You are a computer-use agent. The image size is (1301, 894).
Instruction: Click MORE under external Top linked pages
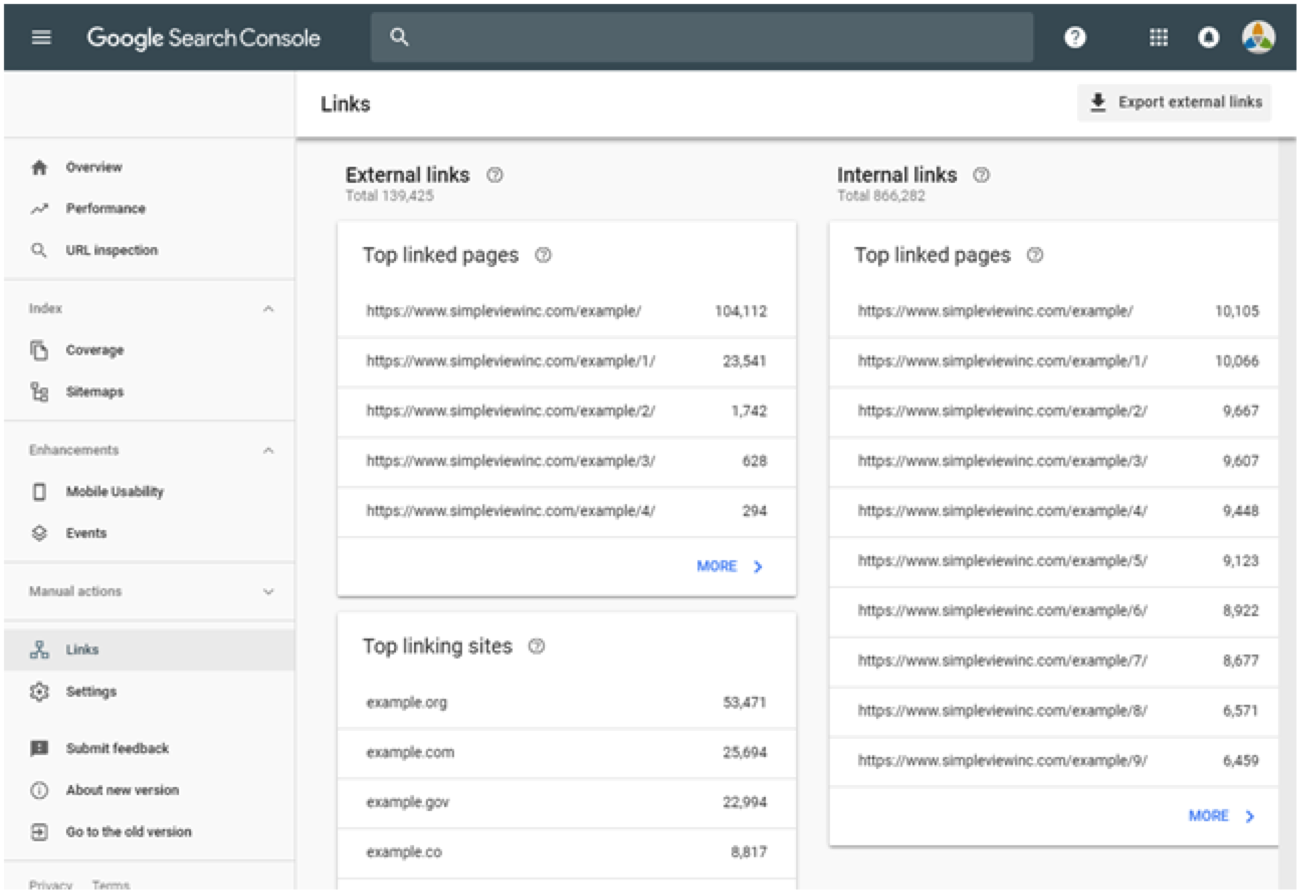(730, 566)
